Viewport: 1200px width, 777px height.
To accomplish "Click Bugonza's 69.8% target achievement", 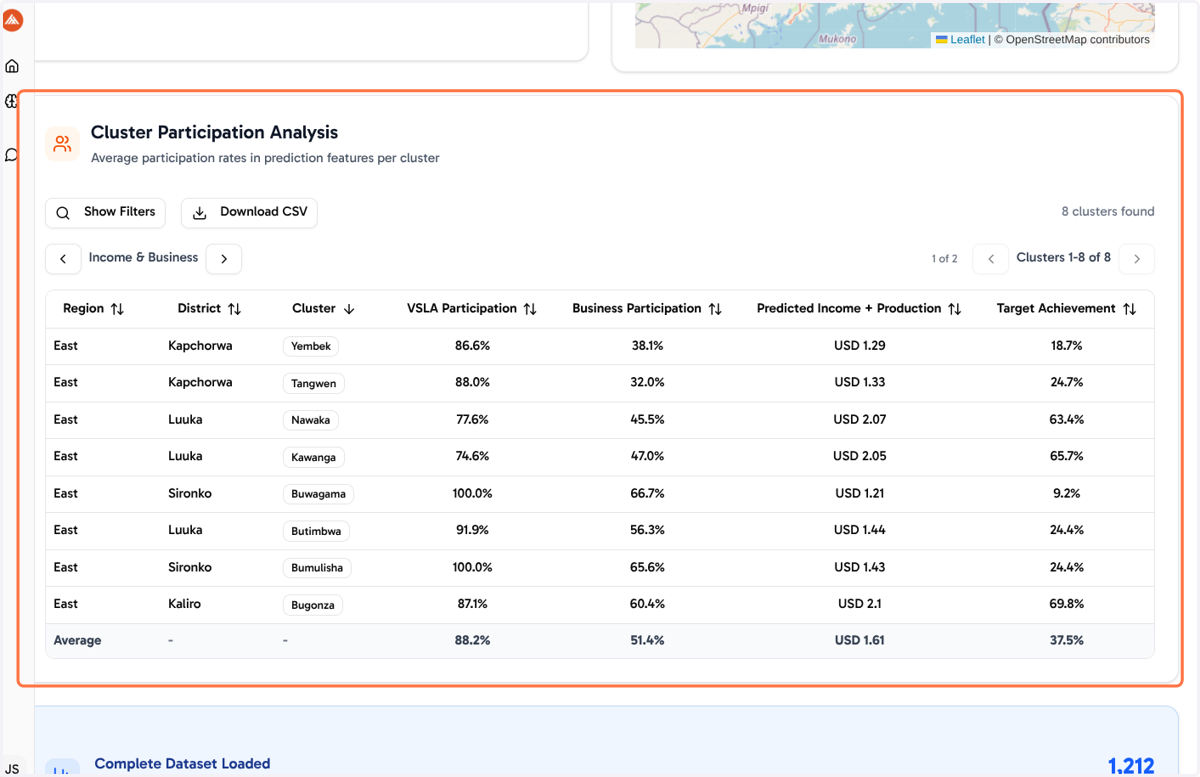I will coord(1066,604).
